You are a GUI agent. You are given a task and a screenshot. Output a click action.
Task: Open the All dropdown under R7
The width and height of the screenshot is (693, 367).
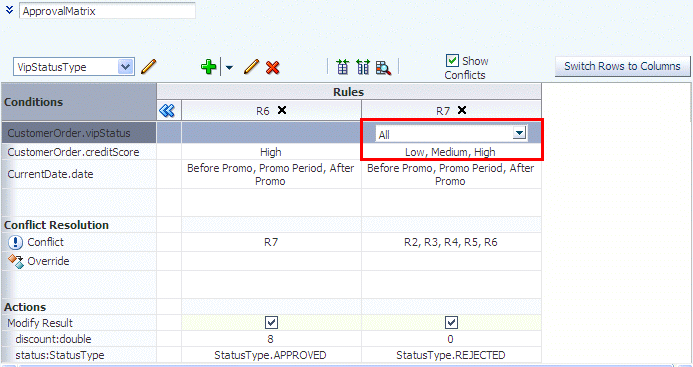coord(519,133)
